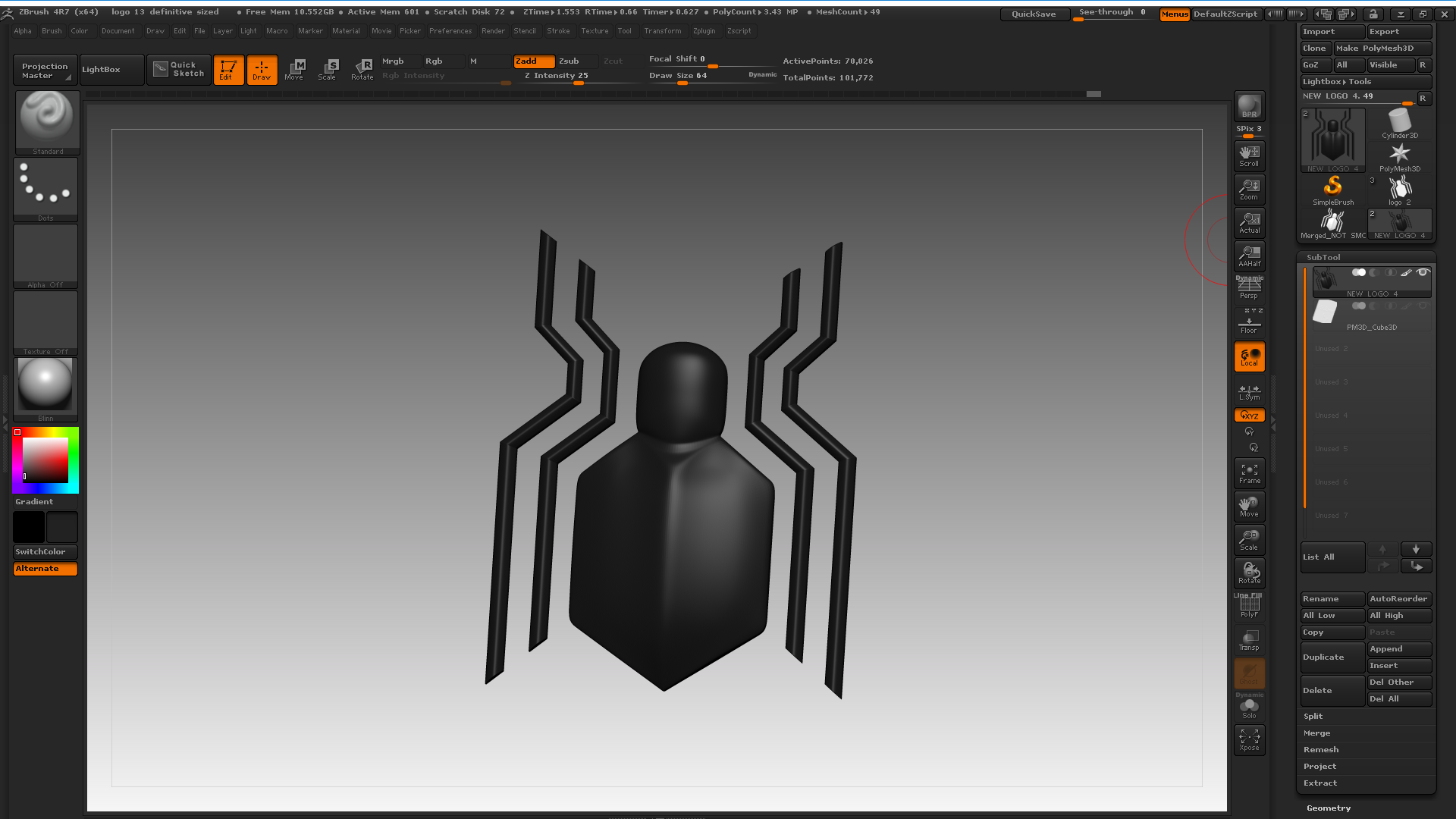This screenshot has height=819, width=1456.
Task: Select the PolyMesh3D star tool
Action: 1400,157
